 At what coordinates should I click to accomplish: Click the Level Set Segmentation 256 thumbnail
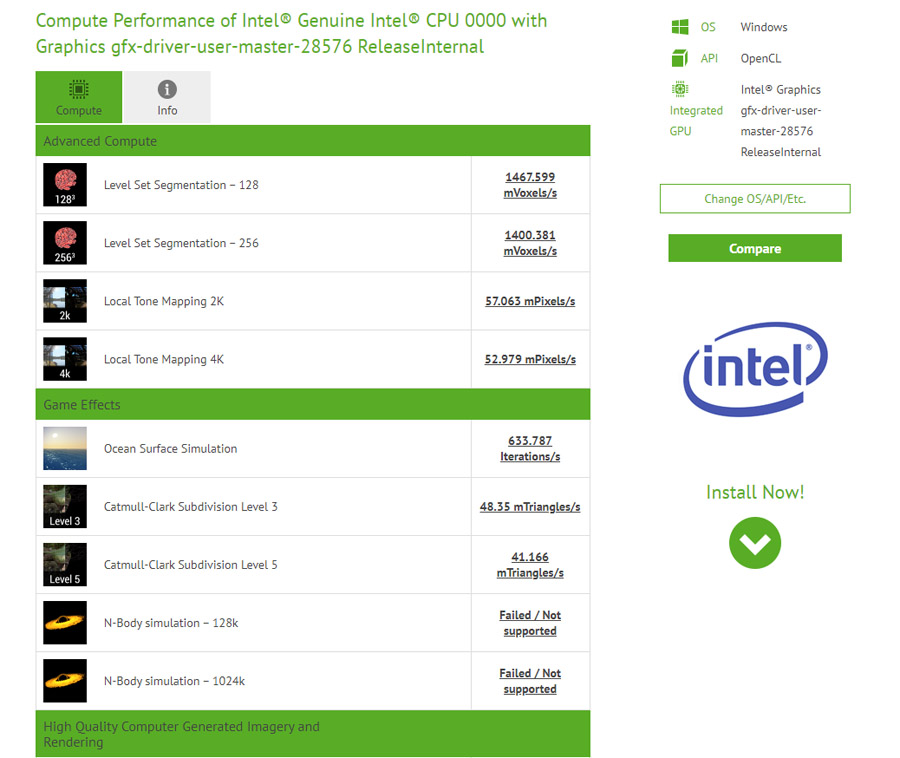pos(65,243)
